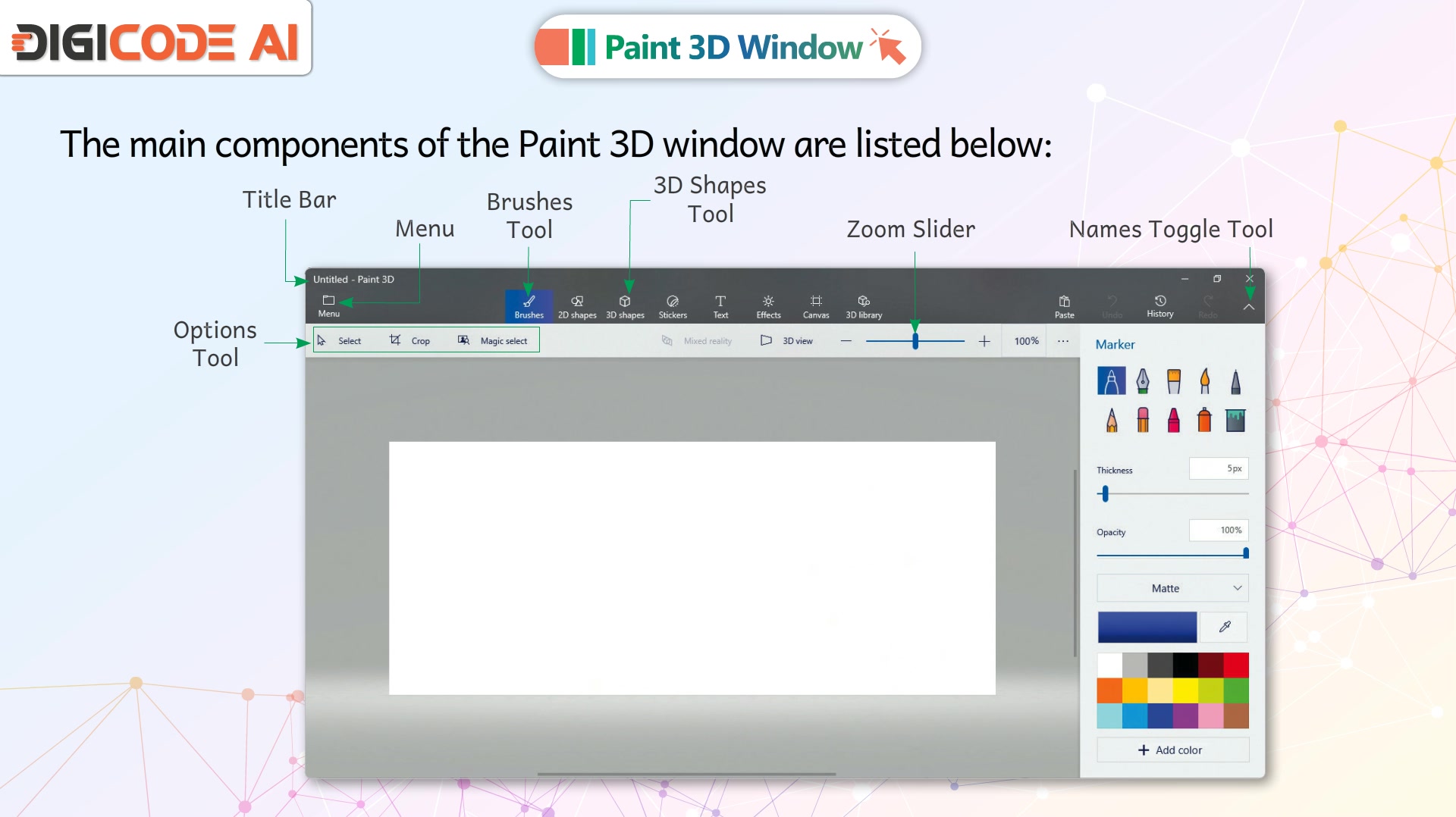The image size is (1456, 817).
Task: Open the three-dot more options menu
Action: (x=1063, y=341)
